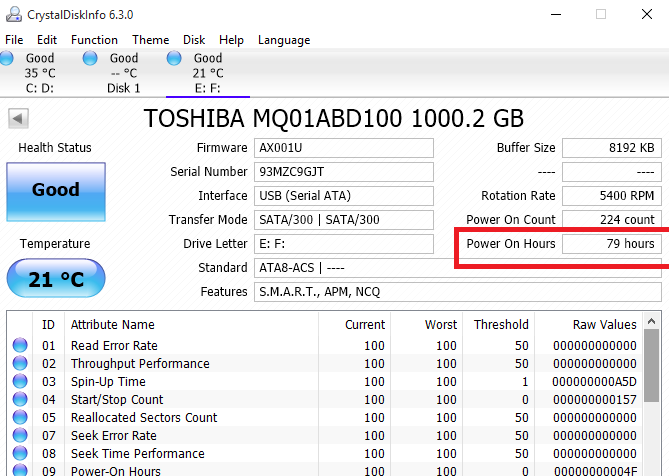Select the Disk 1 tab
This screenshot has height=476, width=669.
124,73
